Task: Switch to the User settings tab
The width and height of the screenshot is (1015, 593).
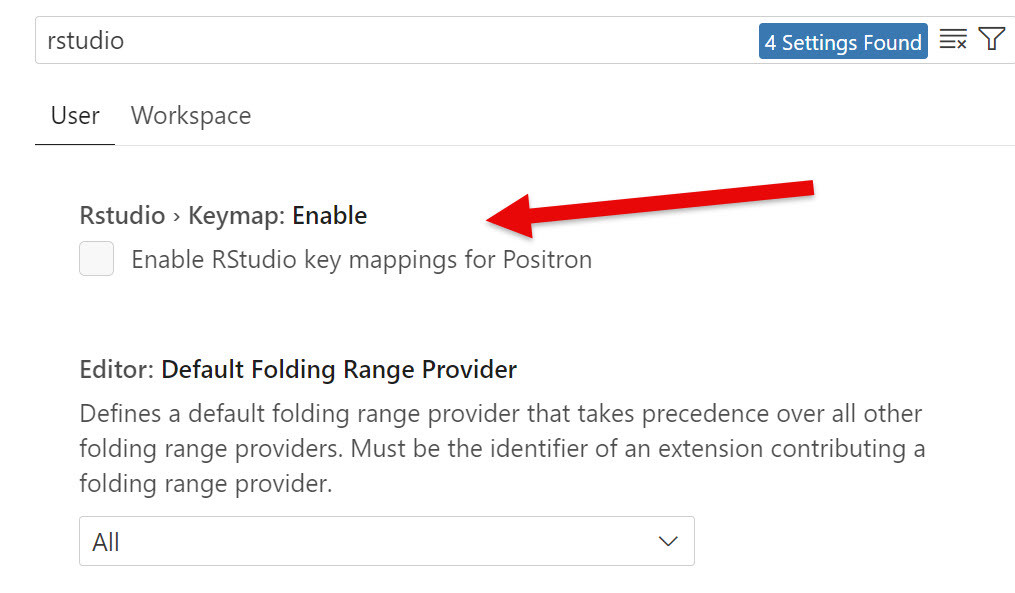Action: (x=75, y=116)
